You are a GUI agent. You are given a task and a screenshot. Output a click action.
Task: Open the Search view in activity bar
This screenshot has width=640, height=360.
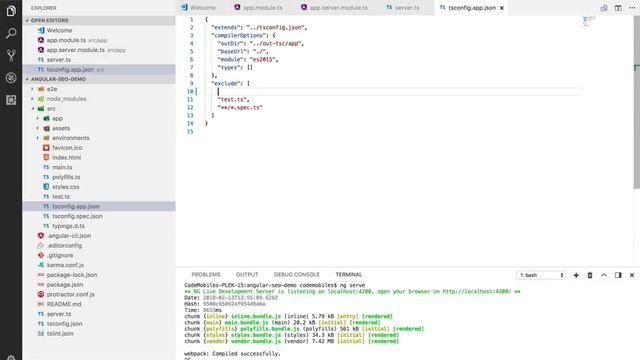click(x=11, y=33)
